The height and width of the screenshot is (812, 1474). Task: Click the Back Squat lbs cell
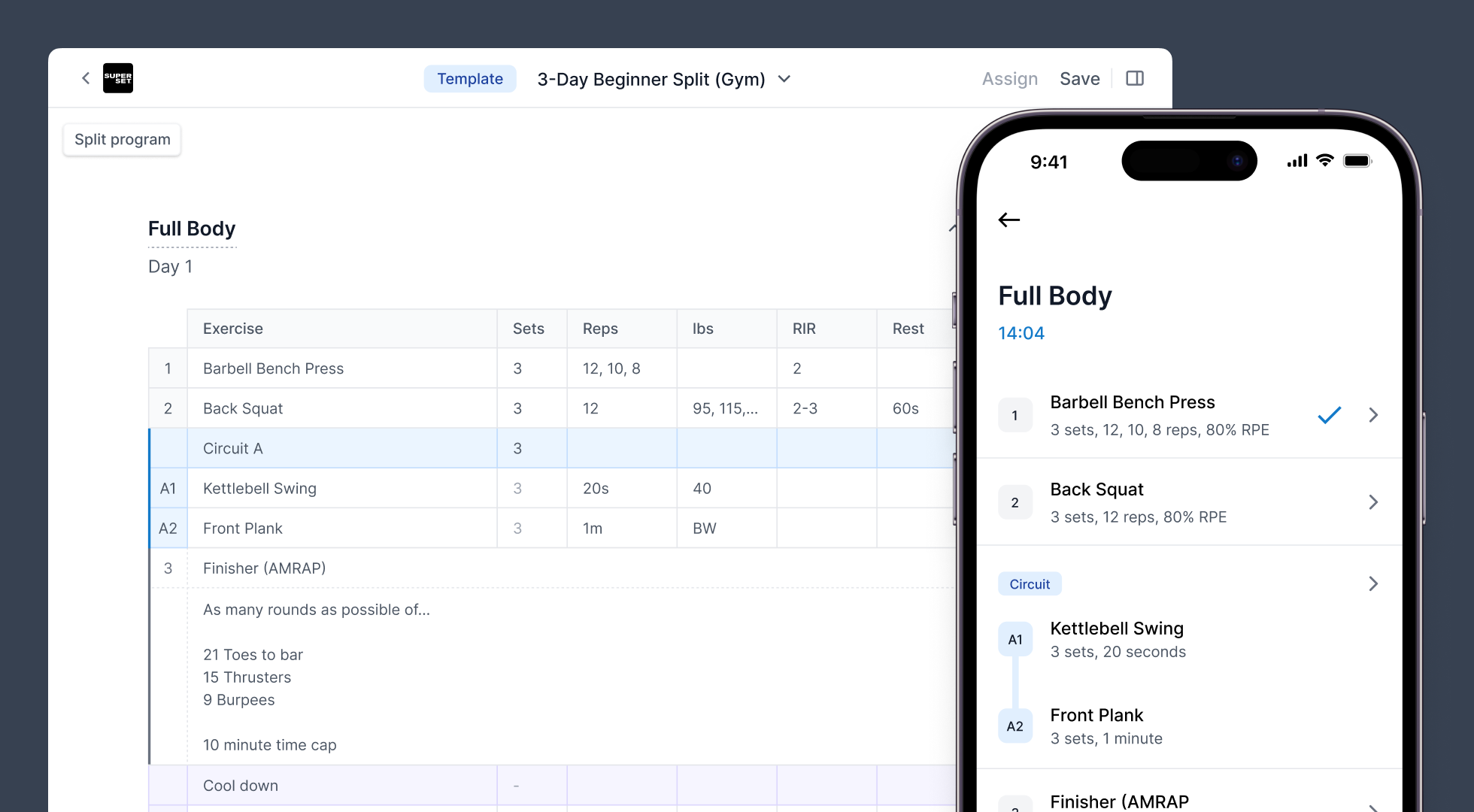(726, 408)
